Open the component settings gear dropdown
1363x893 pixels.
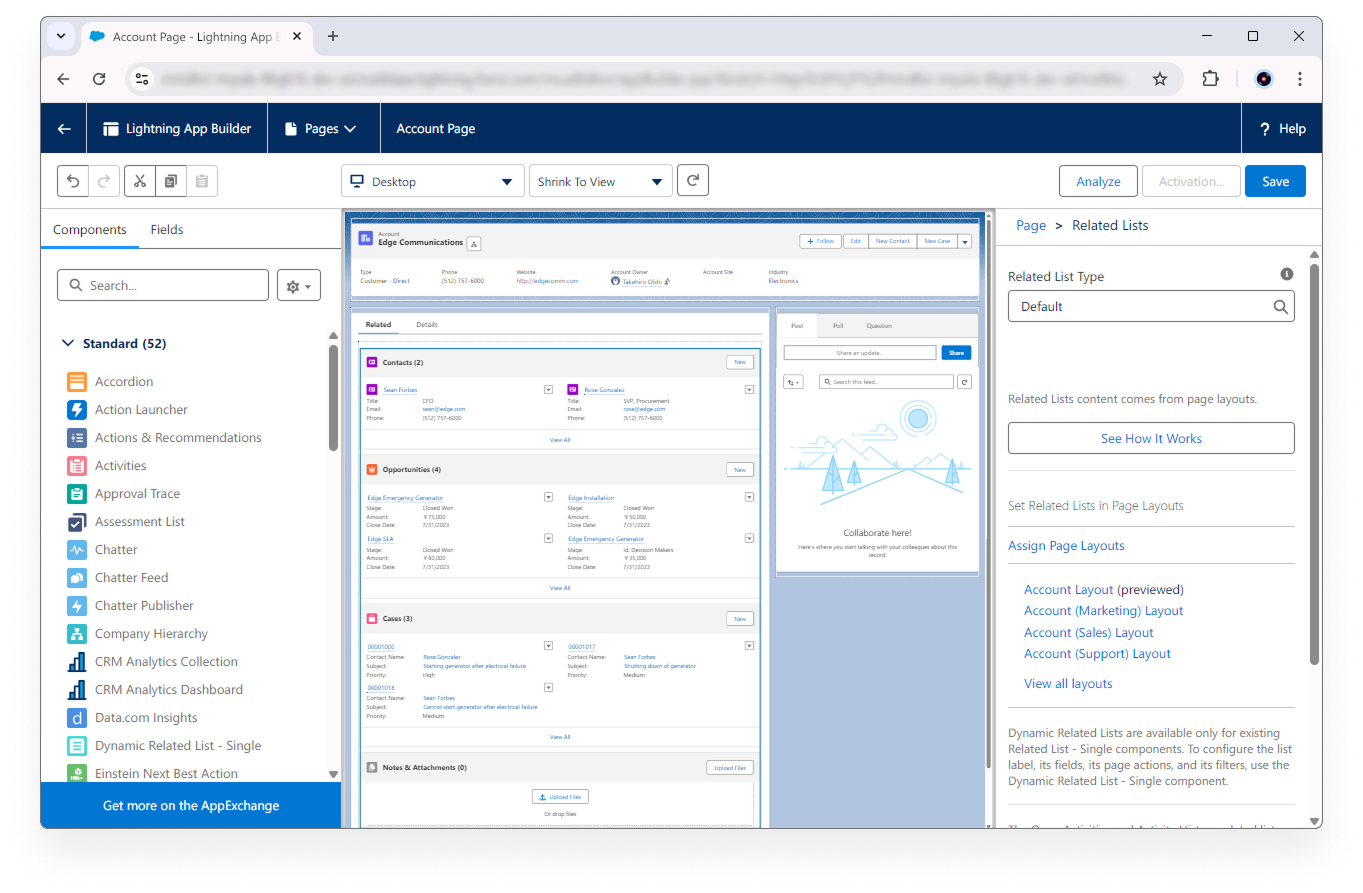point(299,286)
